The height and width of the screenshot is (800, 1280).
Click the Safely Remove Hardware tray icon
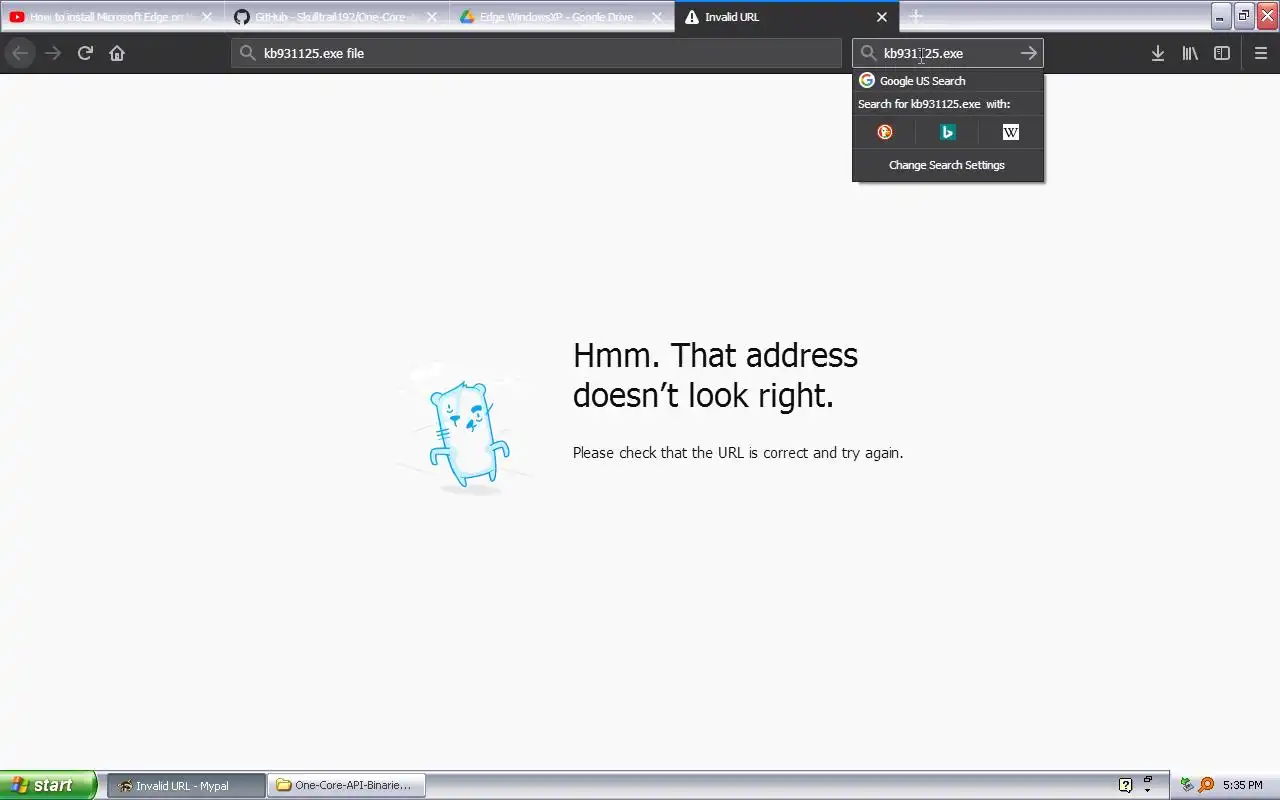coord(1187,785)
